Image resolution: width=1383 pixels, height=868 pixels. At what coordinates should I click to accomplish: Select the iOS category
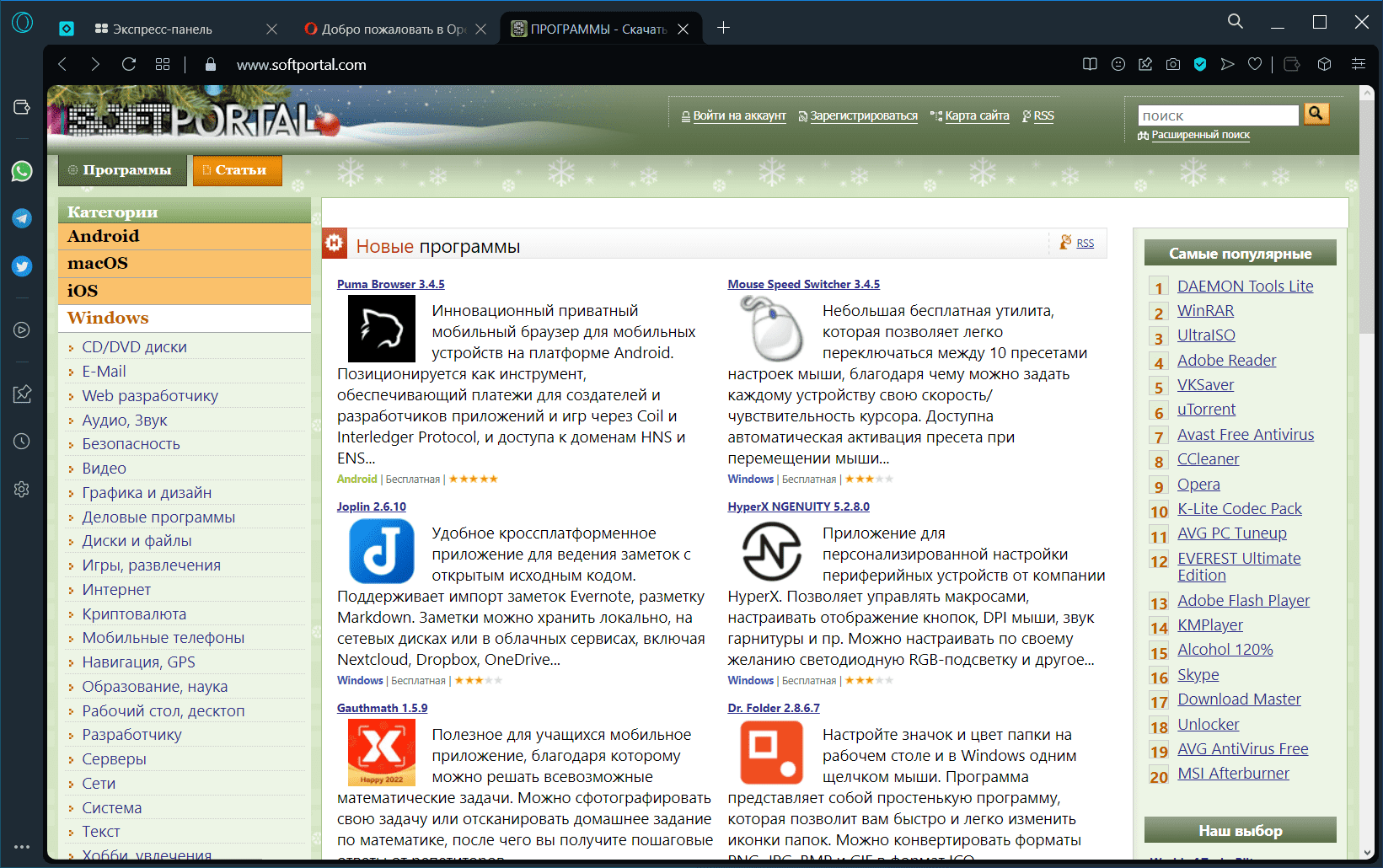(185, 291)
